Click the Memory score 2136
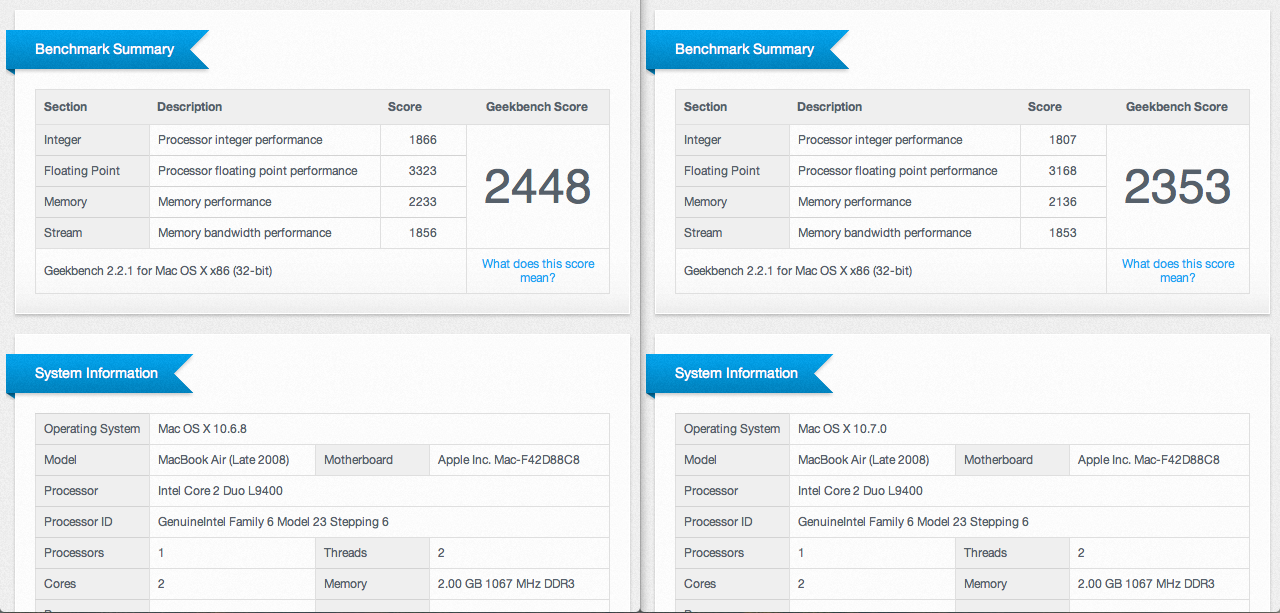The height and width of the screenshot is (613, 1280). 1063,202
